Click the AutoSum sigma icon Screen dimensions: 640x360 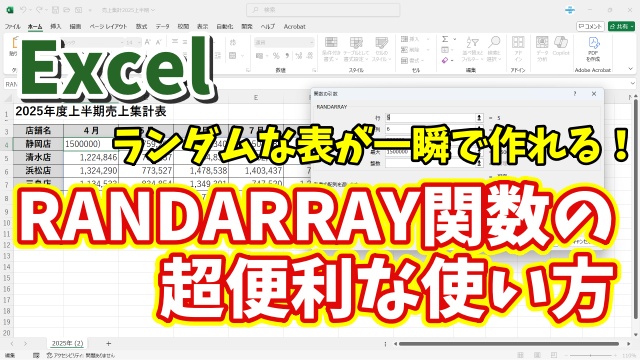[445, 39]
